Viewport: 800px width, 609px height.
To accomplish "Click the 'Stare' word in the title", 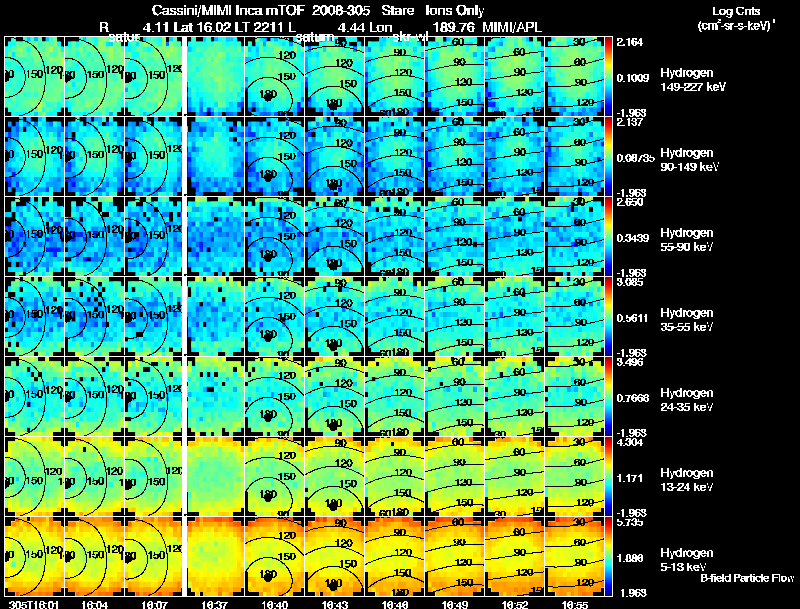I will pos(398,11).
